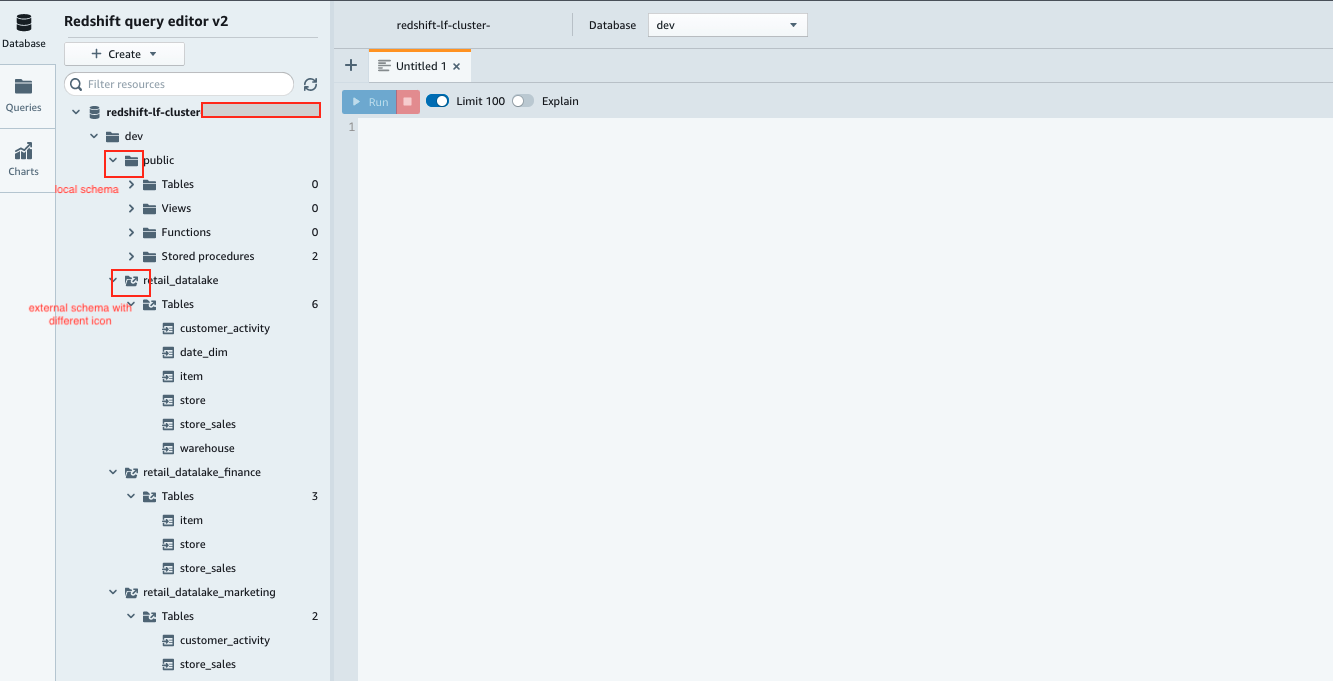The height and width of the screenshot is (681, 1333).
Task: Expand the Views folder chevron
Action: 131,208
